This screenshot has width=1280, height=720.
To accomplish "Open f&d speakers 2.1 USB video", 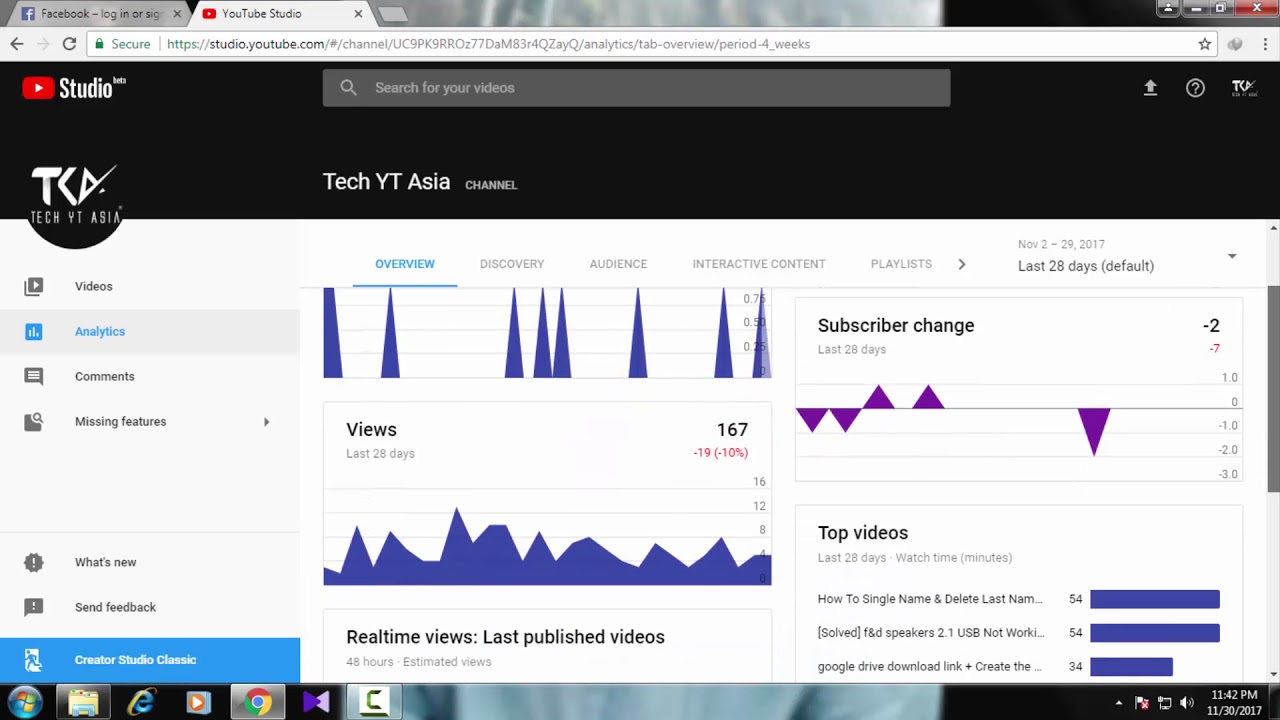I will [931, 633].
